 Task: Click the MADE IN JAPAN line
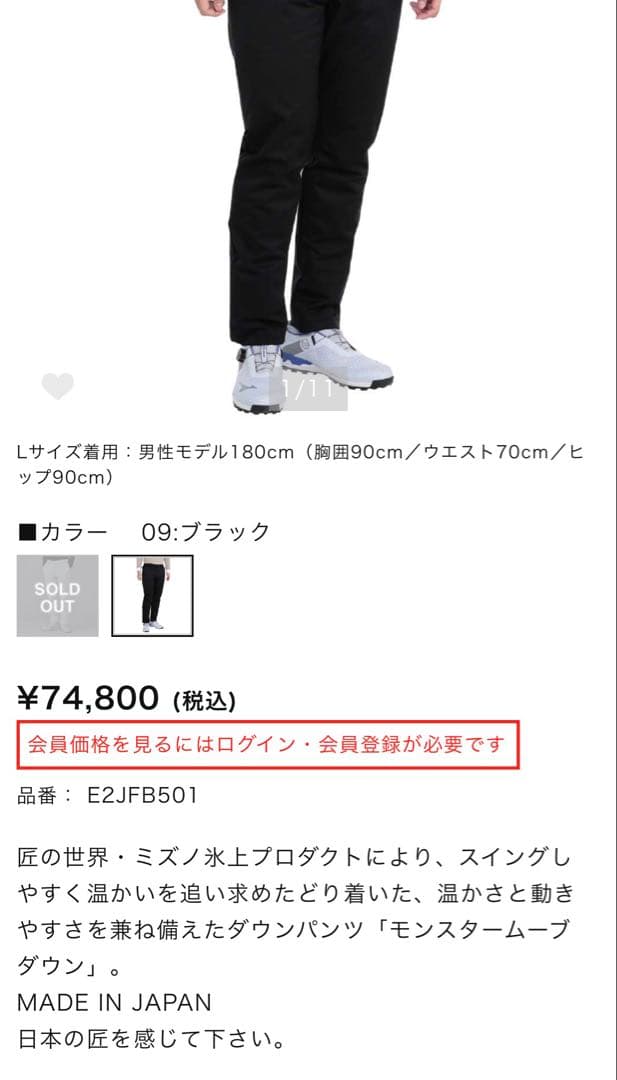tap(114, 1002)
